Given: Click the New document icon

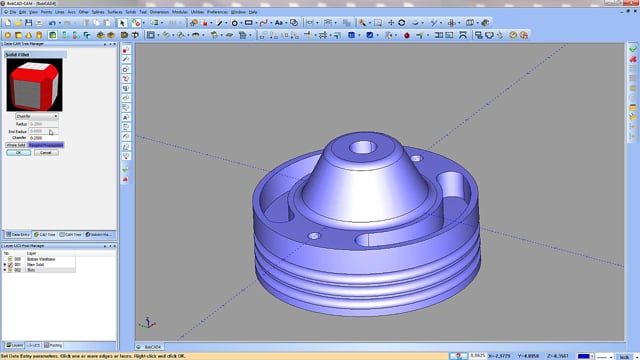Looking at the screenshot, I should point(8,23).
